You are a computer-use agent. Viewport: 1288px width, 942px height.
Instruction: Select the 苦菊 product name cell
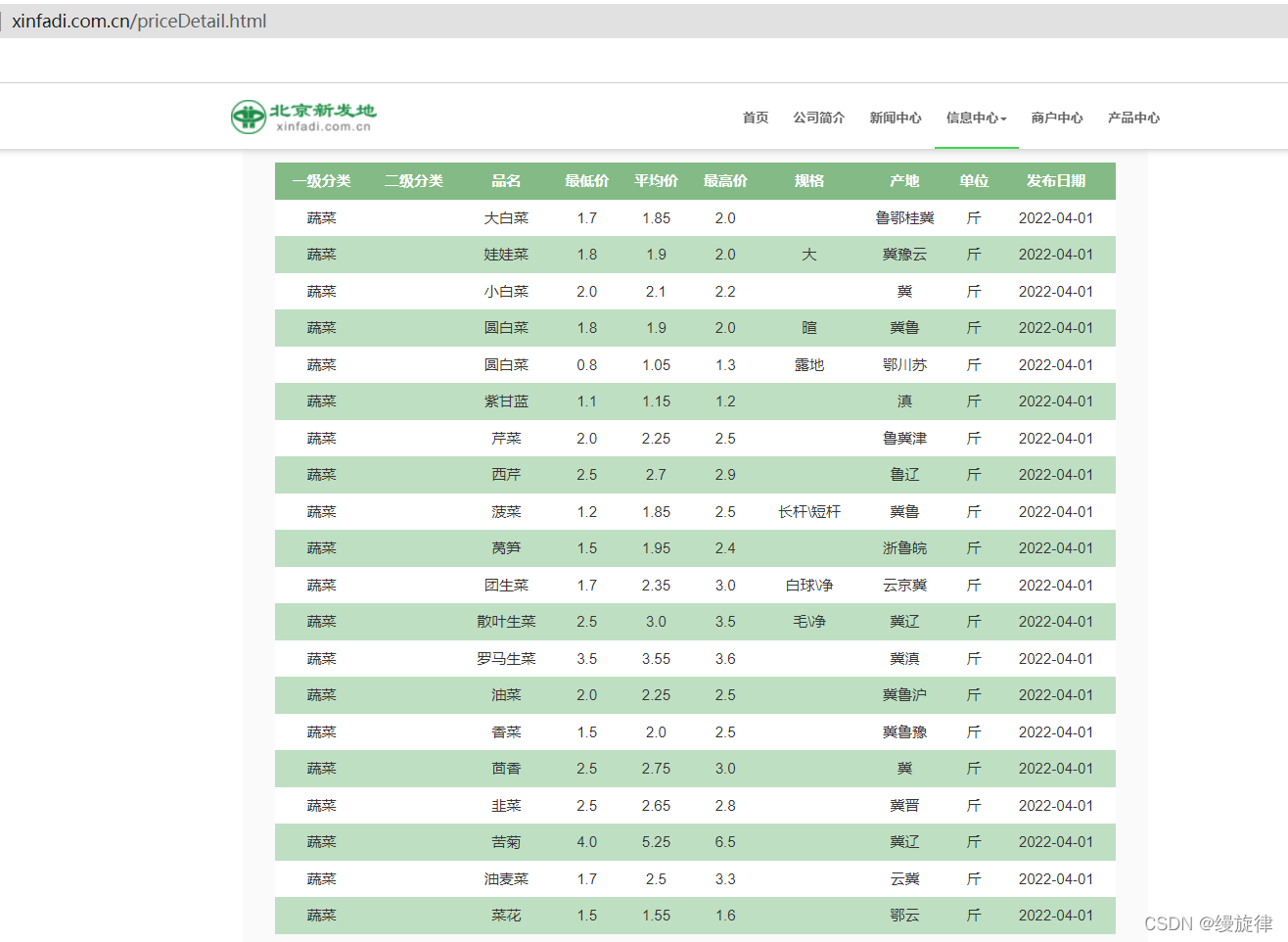[x=506, y=842]
